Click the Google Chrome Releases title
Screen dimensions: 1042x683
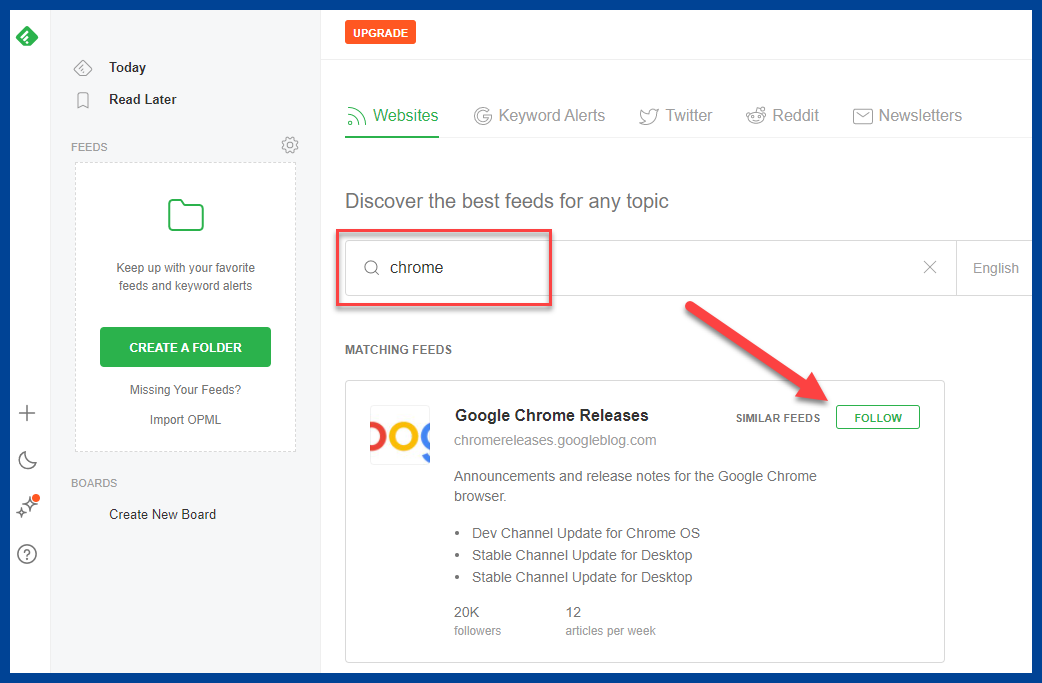tap(552, 415)
